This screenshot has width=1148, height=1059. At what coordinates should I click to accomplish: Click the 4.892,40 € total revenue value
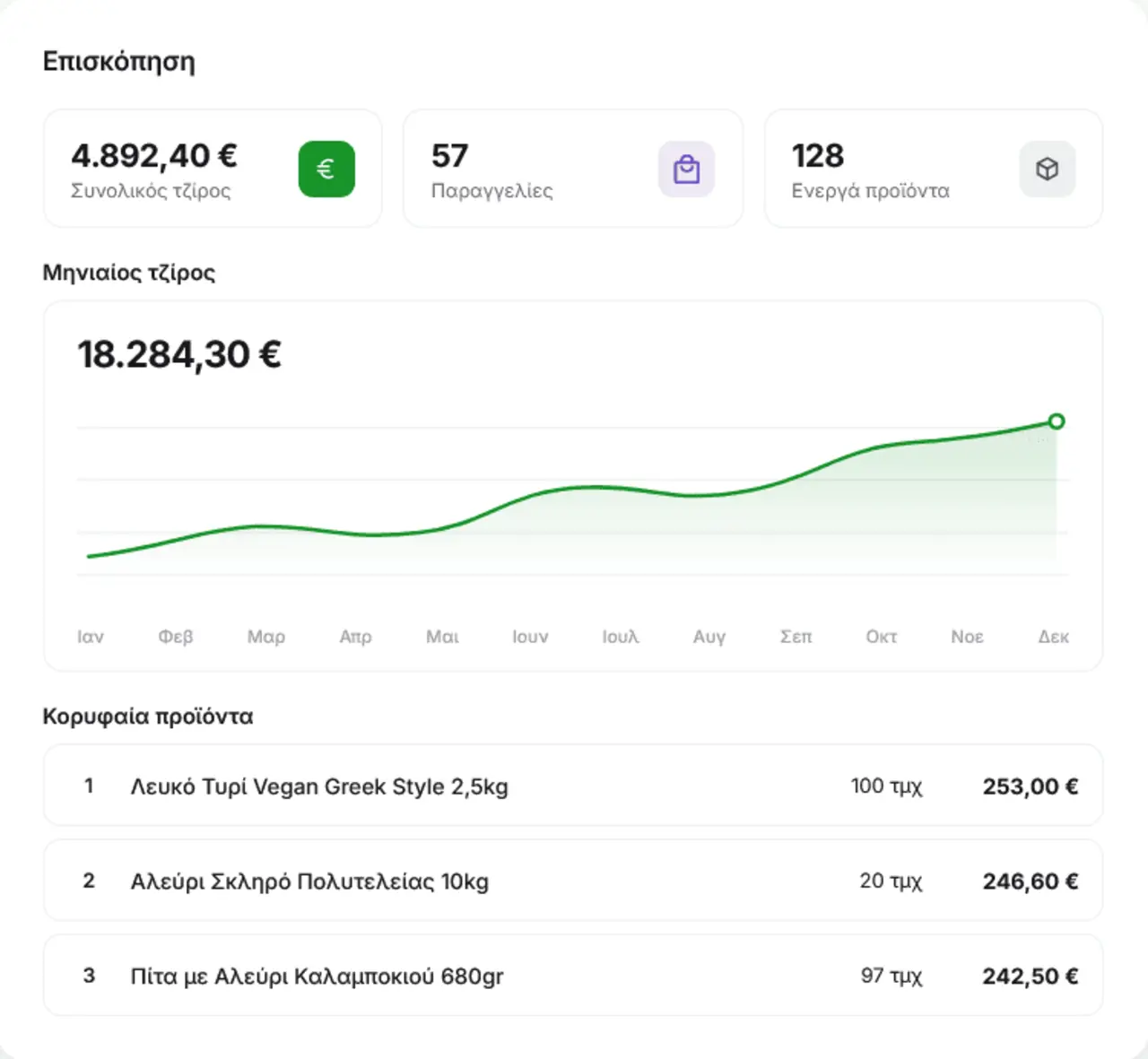(154, 156)
